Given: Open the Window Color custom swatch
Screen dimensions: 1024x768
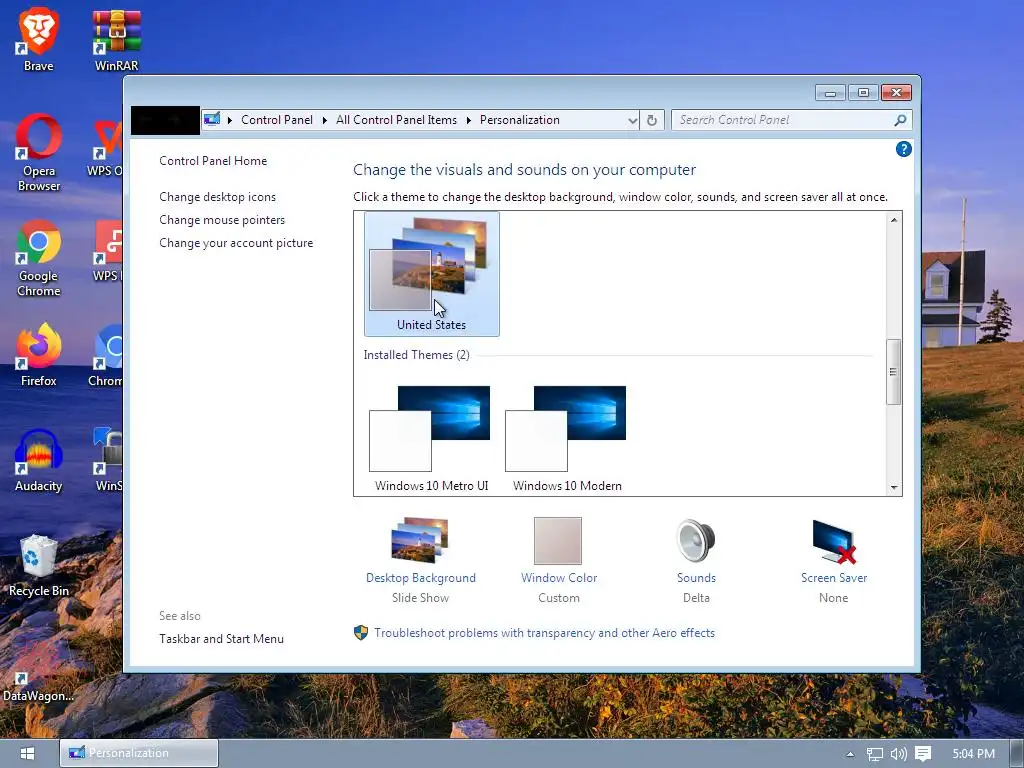Looking at the screenshot, I should click(558, 541).
